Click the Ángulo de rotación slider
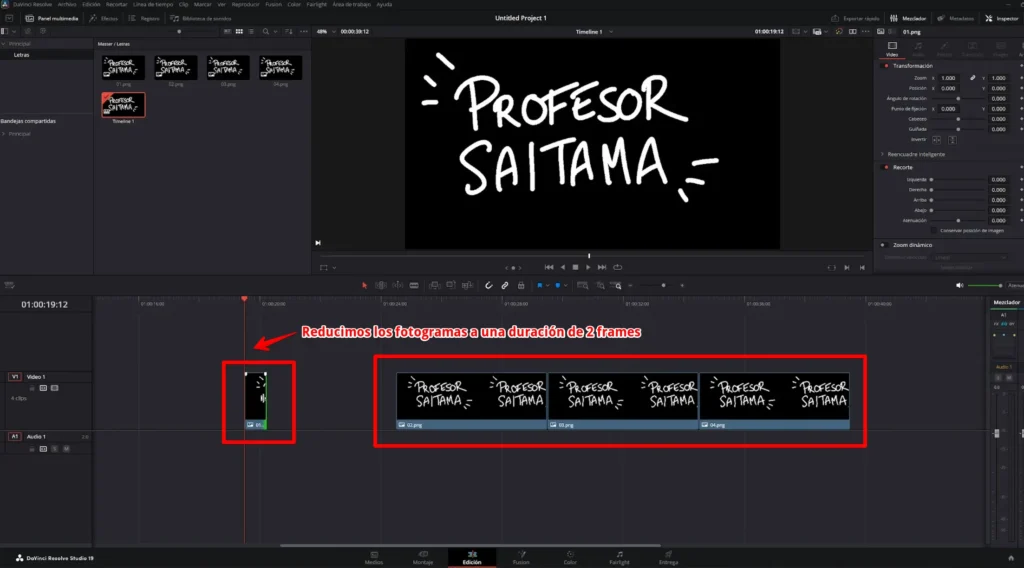1024x568 pixels. pyautogui.click(x=958, y=98)
